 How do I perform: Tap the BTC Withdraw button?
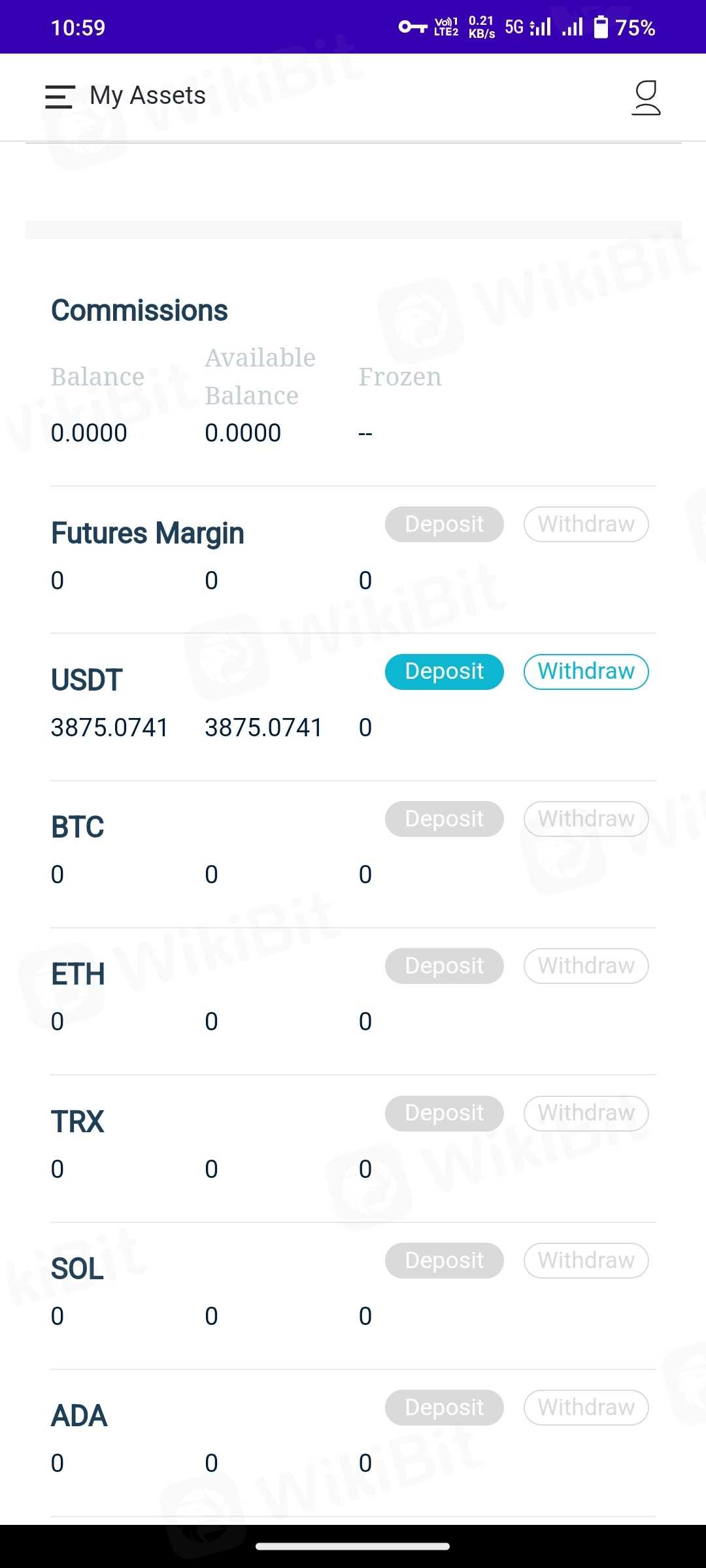(586, 819)
